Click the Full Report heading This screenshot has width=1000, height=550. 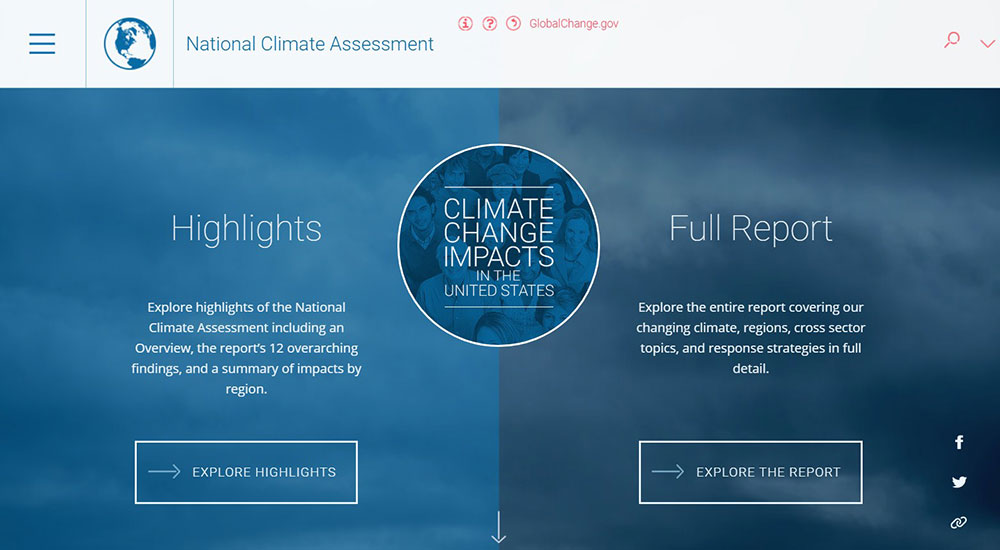click(751, 228)
